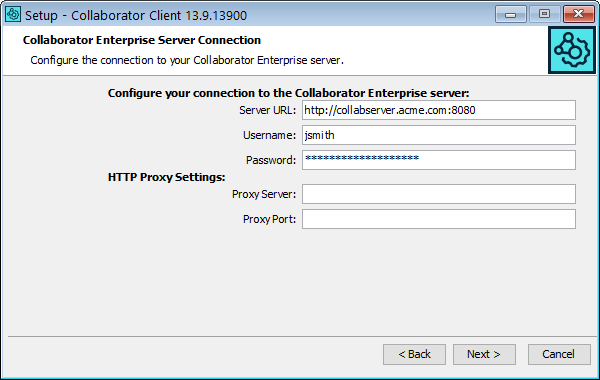Screen dimensions: 600x380
Task: Go back with the < Back button
Action: tap(414, 354)
